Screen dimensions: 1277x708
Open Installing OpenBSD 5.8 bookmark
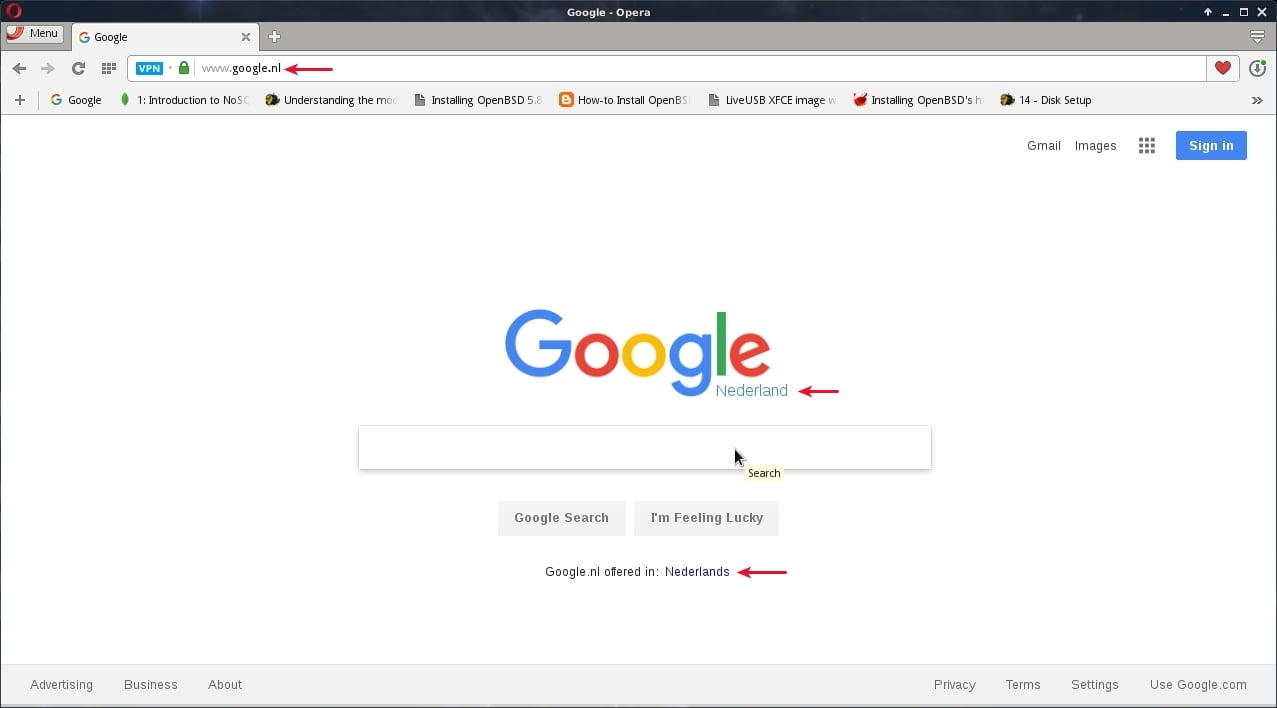pyautogui.click(x=478, y=100)
